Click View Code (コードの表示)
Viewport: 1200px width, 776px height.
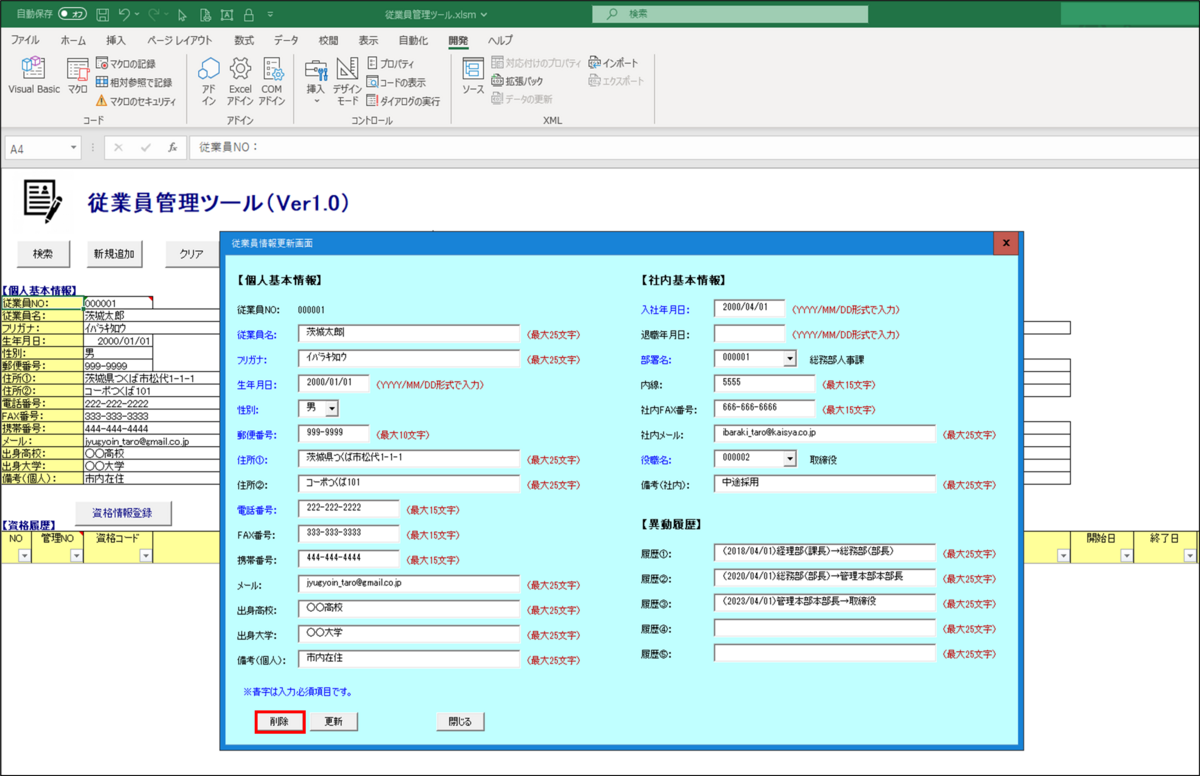click(x=396, y=82)
